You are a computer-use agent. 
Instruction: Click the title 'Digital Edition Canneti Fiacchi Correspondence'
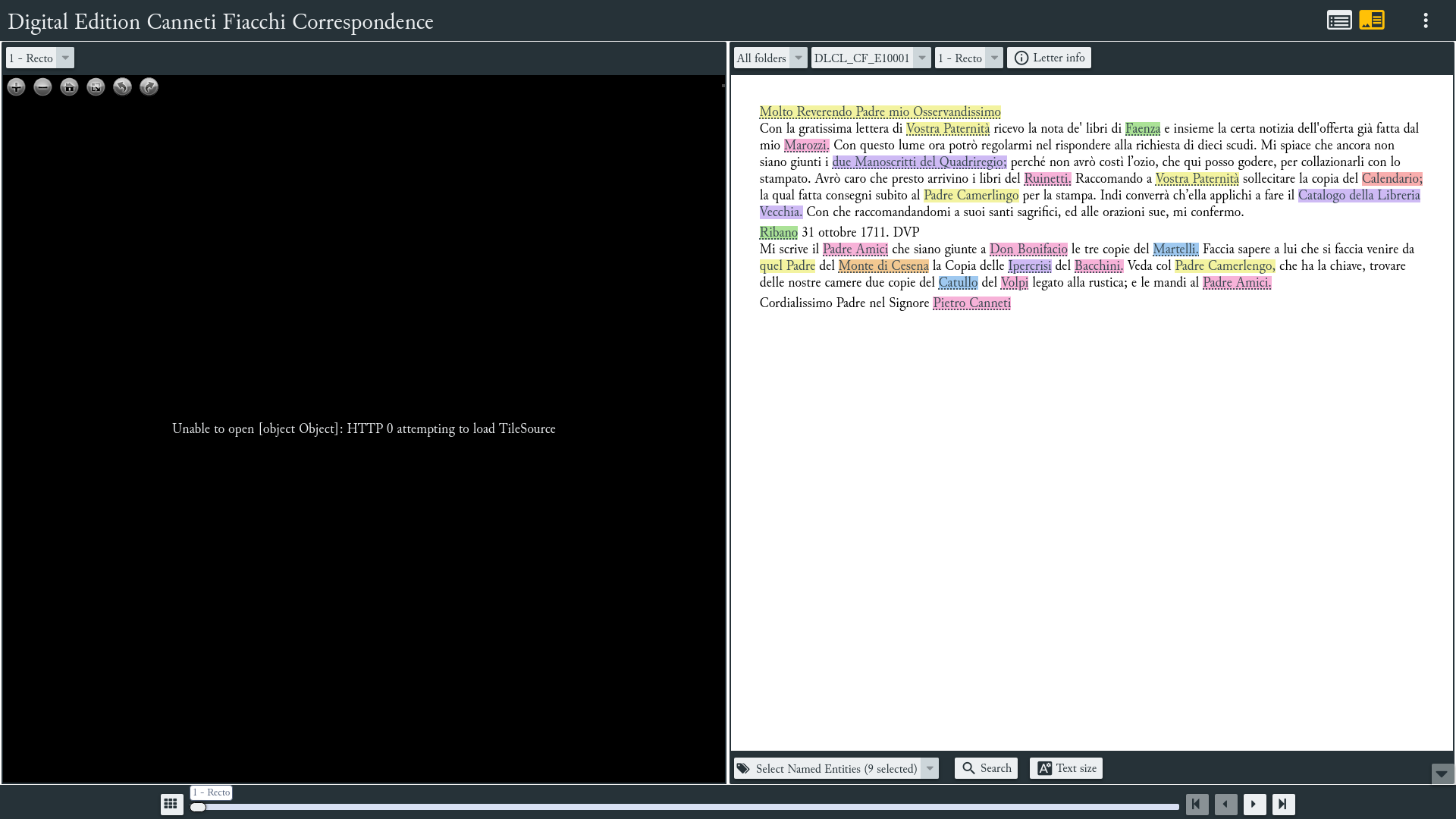[x=221, y=22]
